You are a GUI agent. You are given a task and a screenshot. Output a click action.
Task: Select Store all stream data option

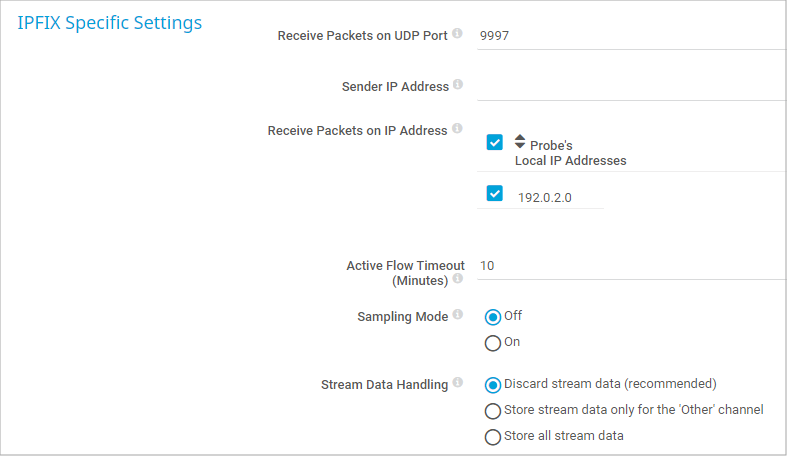tap(492, 437)
